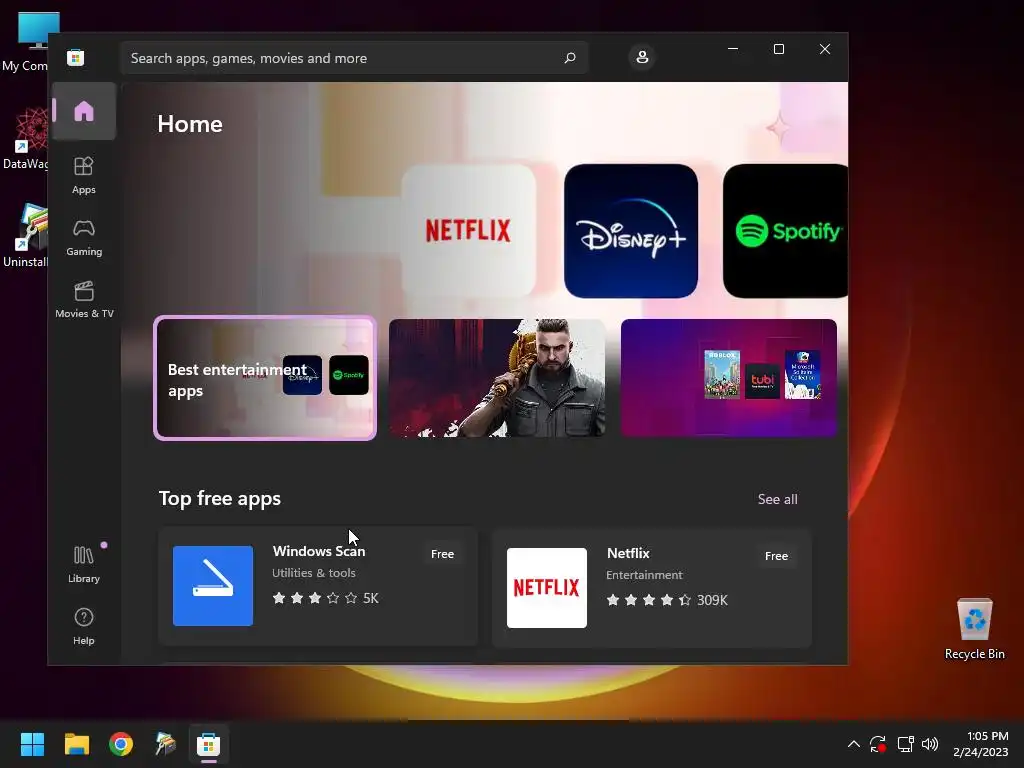Open Movies & TV section
This screenshot has height=768, width=1024.
pos(84,299)
